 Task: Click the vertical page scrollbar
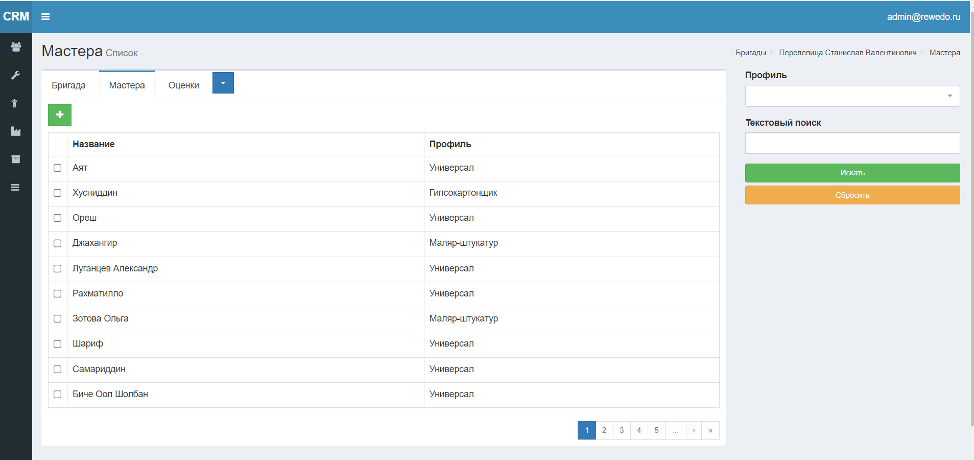[972, 217]
